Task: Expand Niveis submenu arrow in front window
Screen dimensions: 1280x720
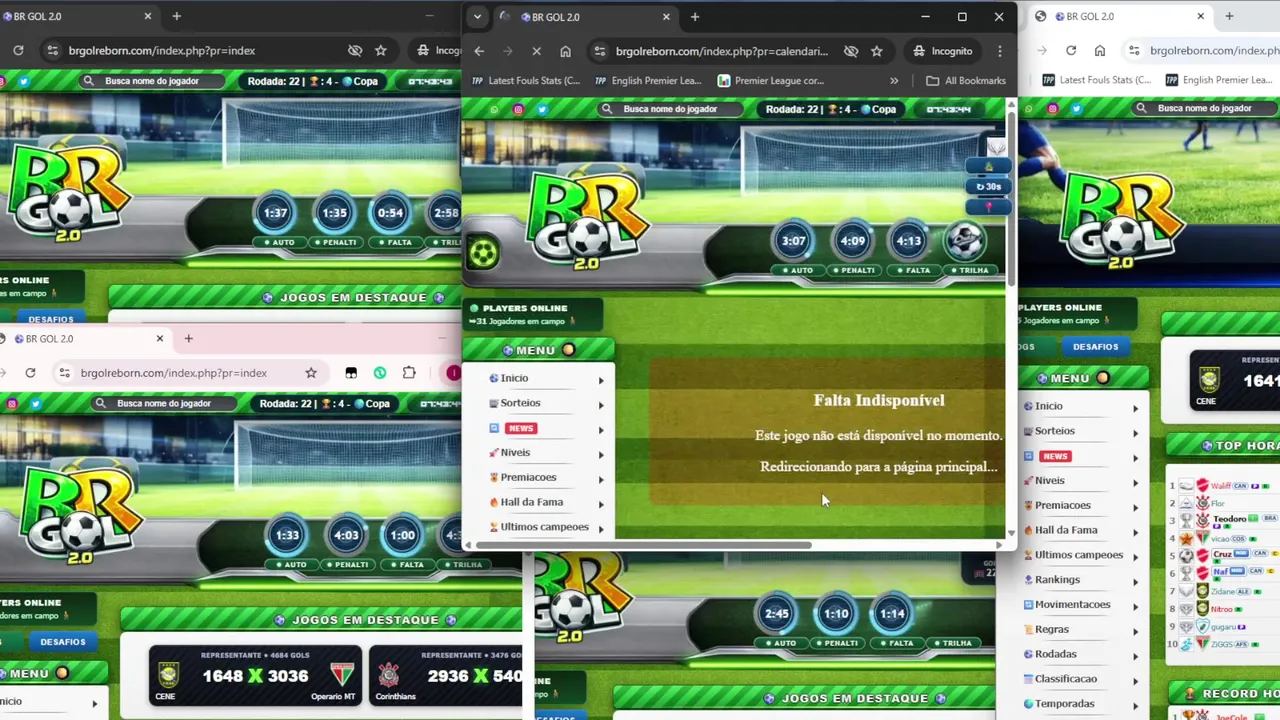Action: [601, 455]
